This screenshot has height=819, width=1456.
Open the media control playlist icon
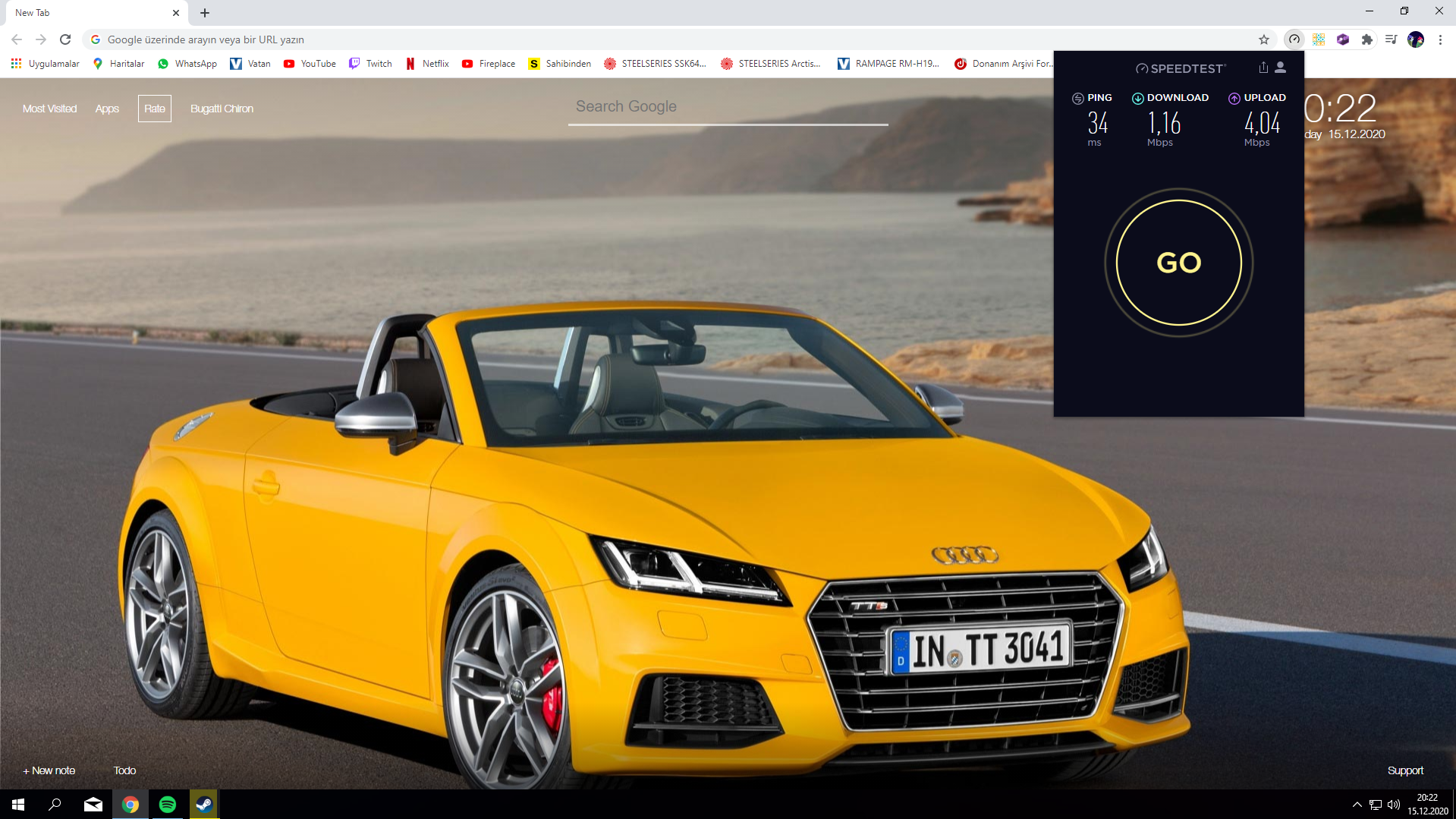point(1392,39)
